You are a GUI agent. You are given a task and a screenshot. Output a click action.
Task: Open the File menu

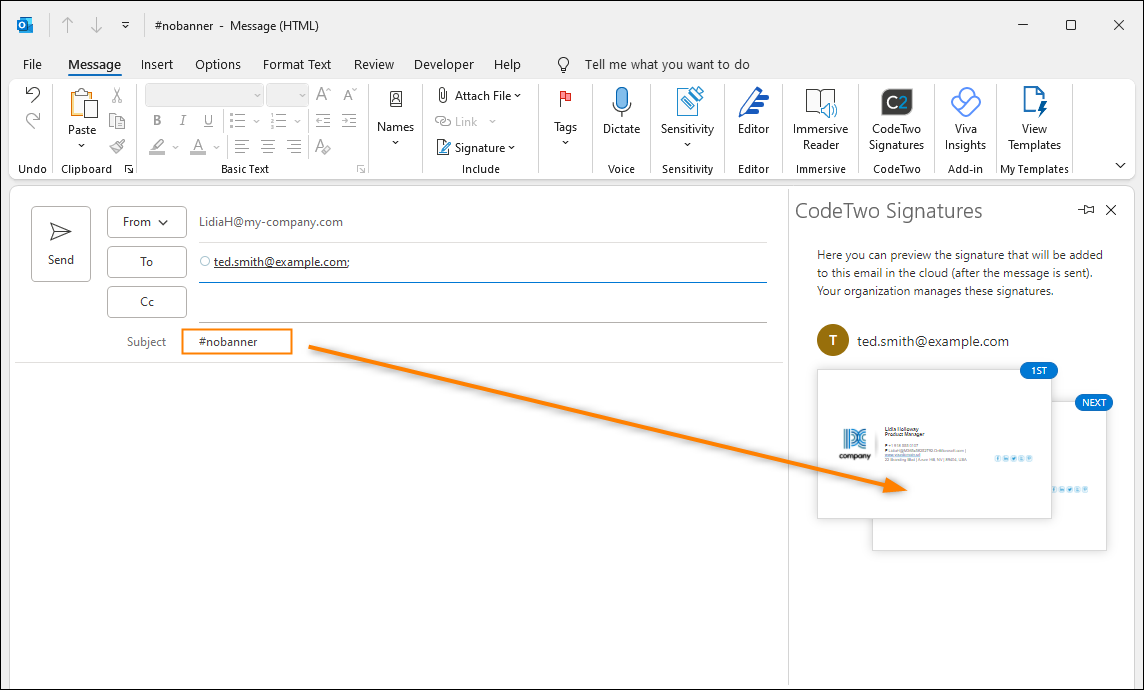tap(32, 64)
